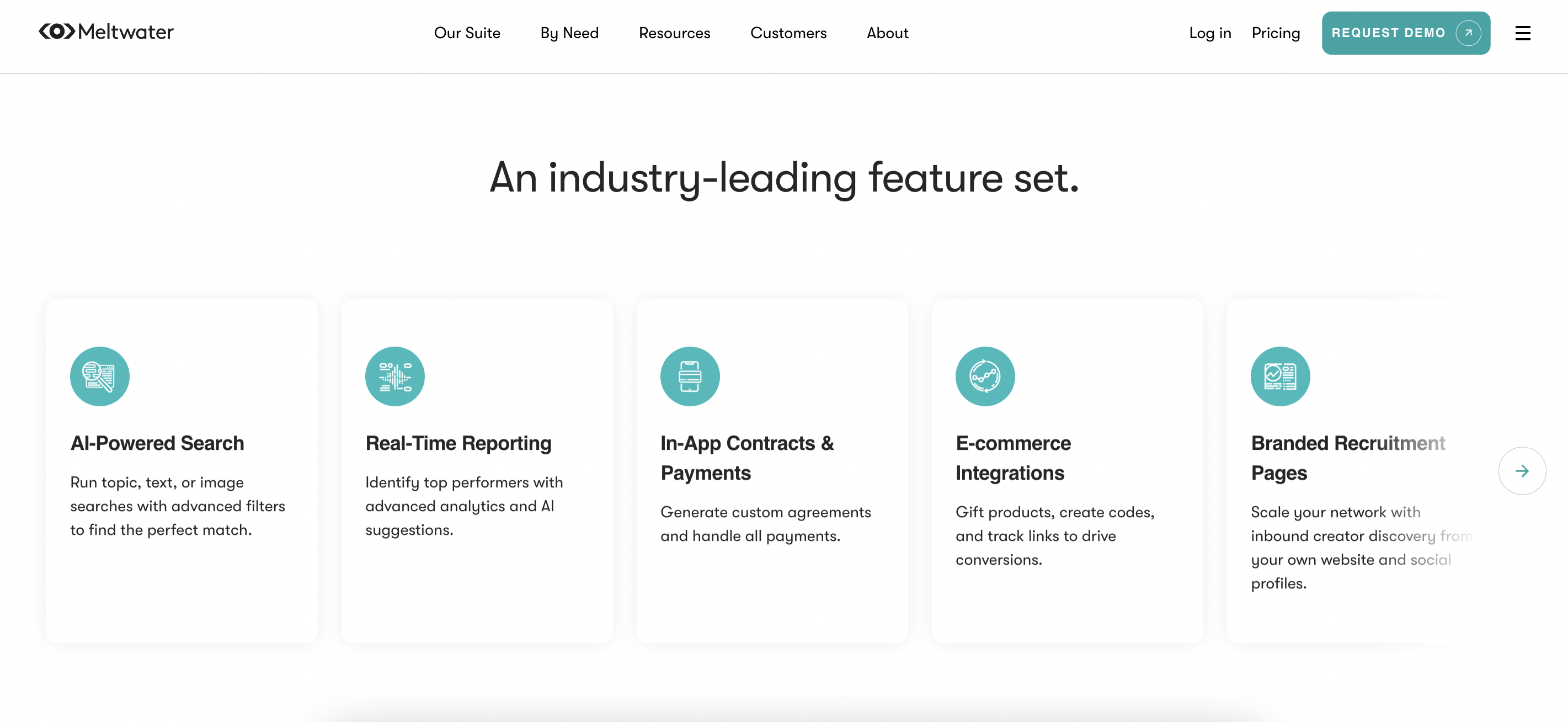Viewport: 1568px width, 722px height.
Task: Click the Meltwater logo
Action: [106, 31]
